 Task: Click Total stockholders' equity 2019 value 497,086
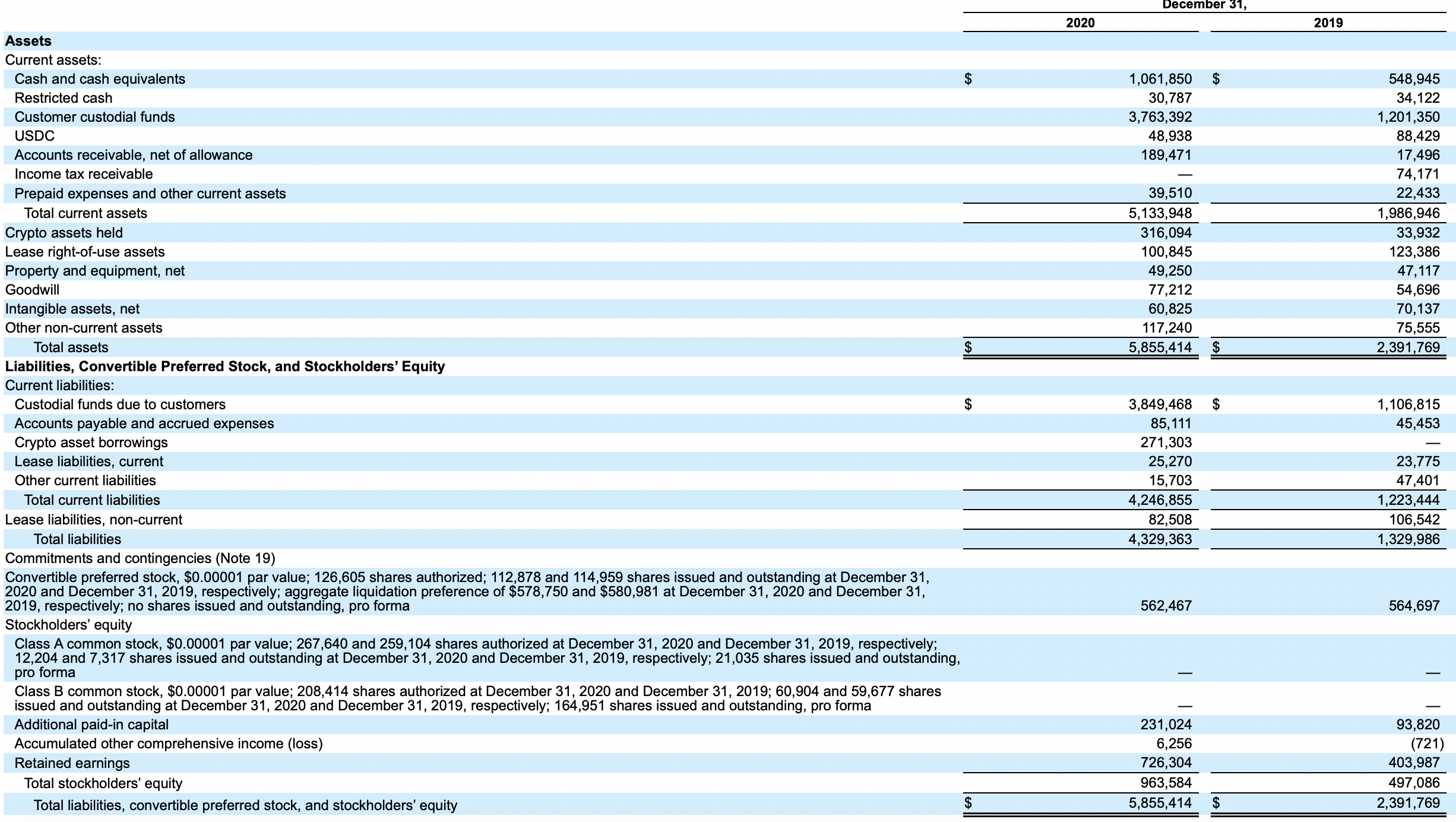tap(1414, 783)
